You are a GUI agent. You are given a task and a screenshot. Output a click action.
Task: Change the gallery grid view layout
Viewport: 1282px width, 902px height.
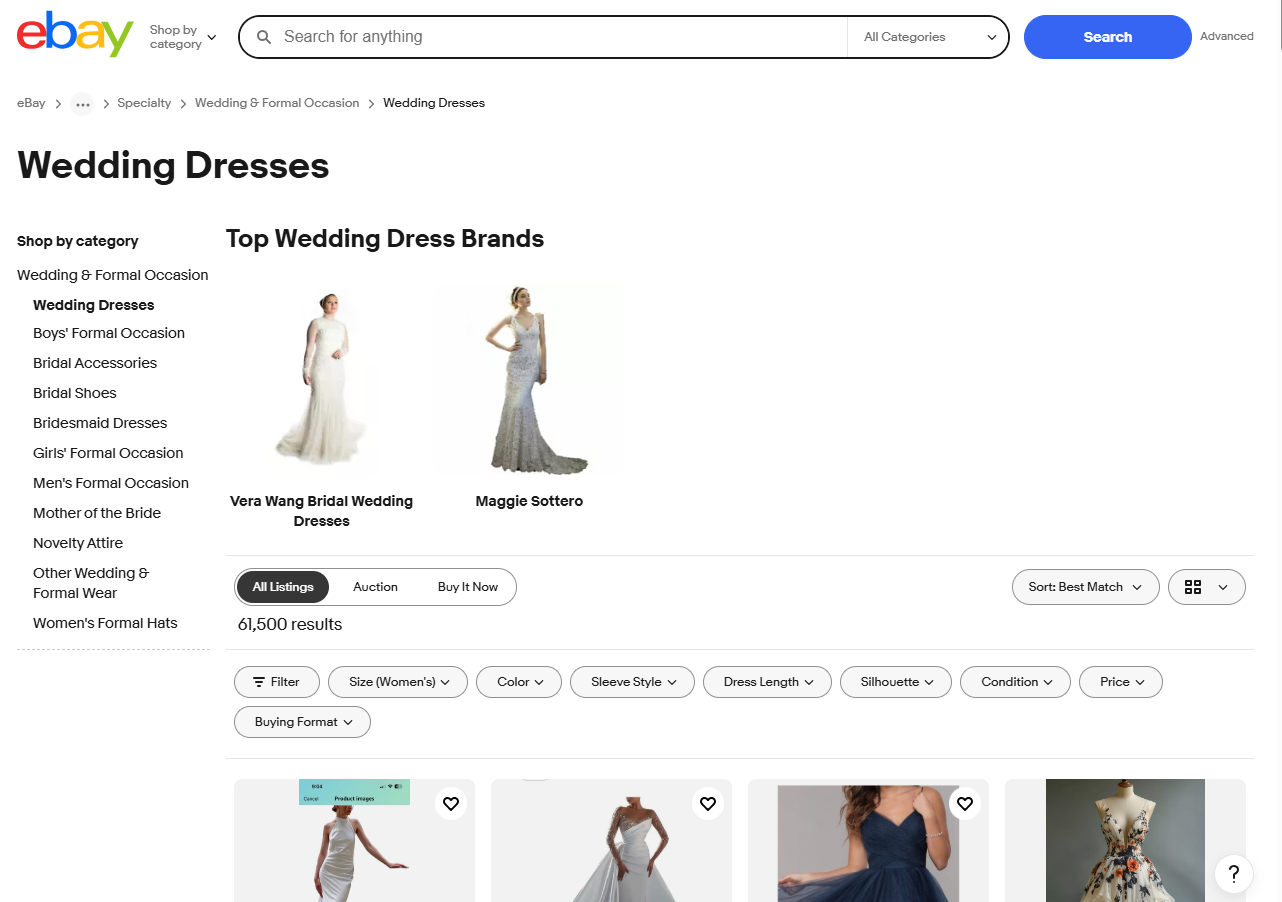coord(1206,587)
